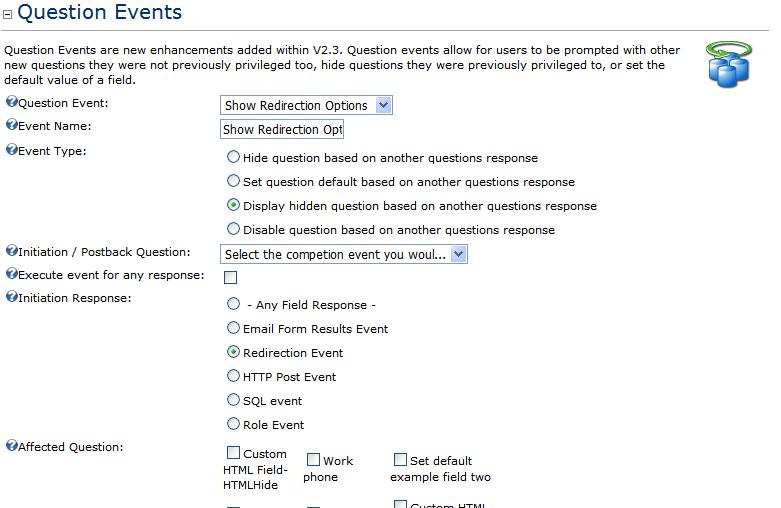781x508 pixels.
Task: Click help icon next to Event Name
Action: pos(11,125)
